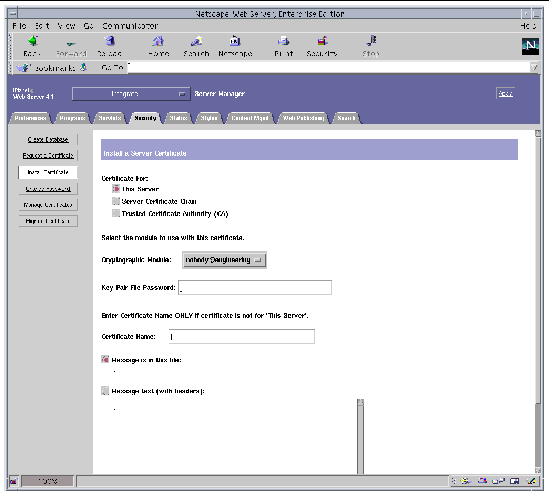Switch to the Content Mgmt tab
This screenshot has height=496, width=549.
pos(250,118)
